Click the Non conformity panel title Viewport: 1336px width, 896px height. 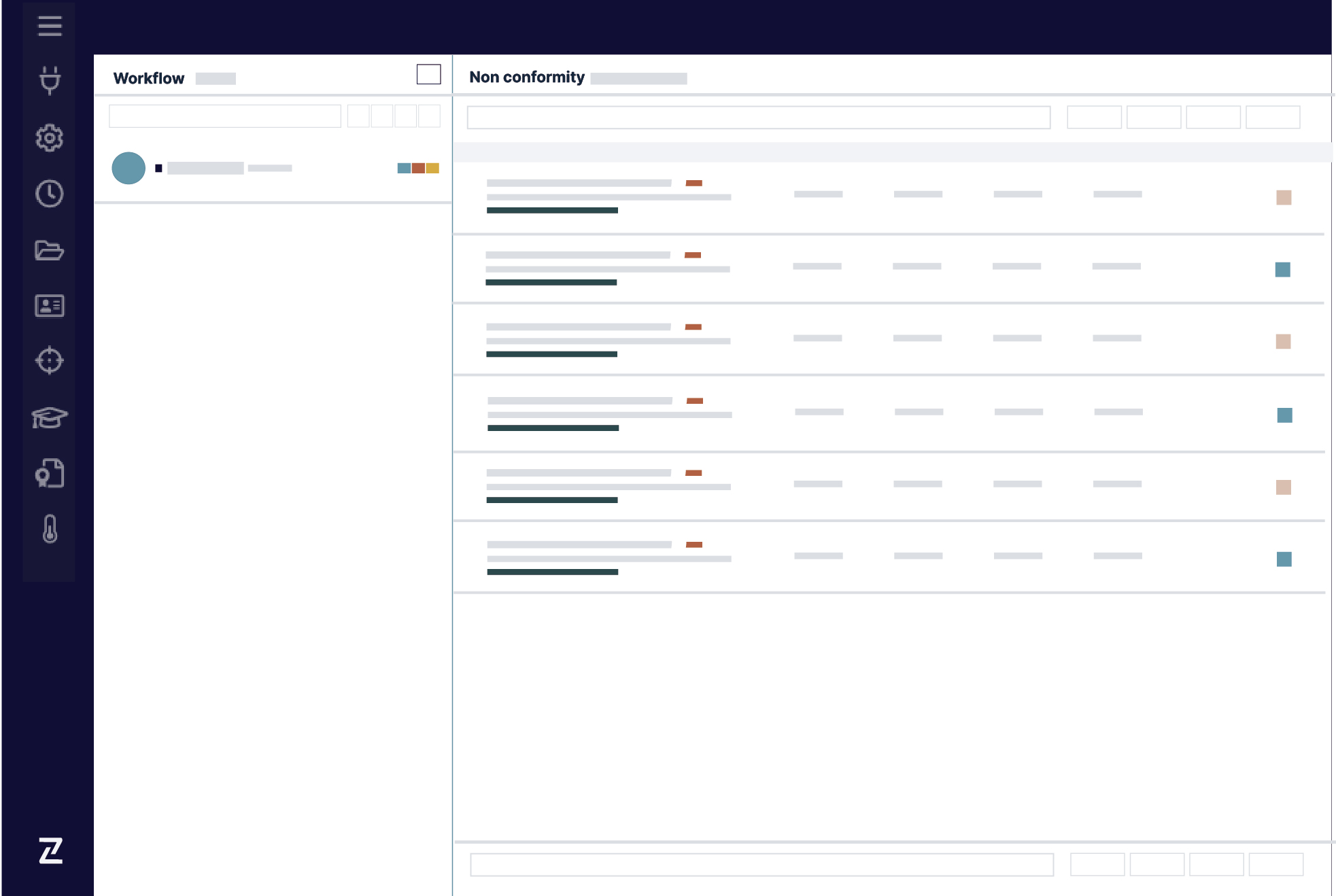point(527,77)
